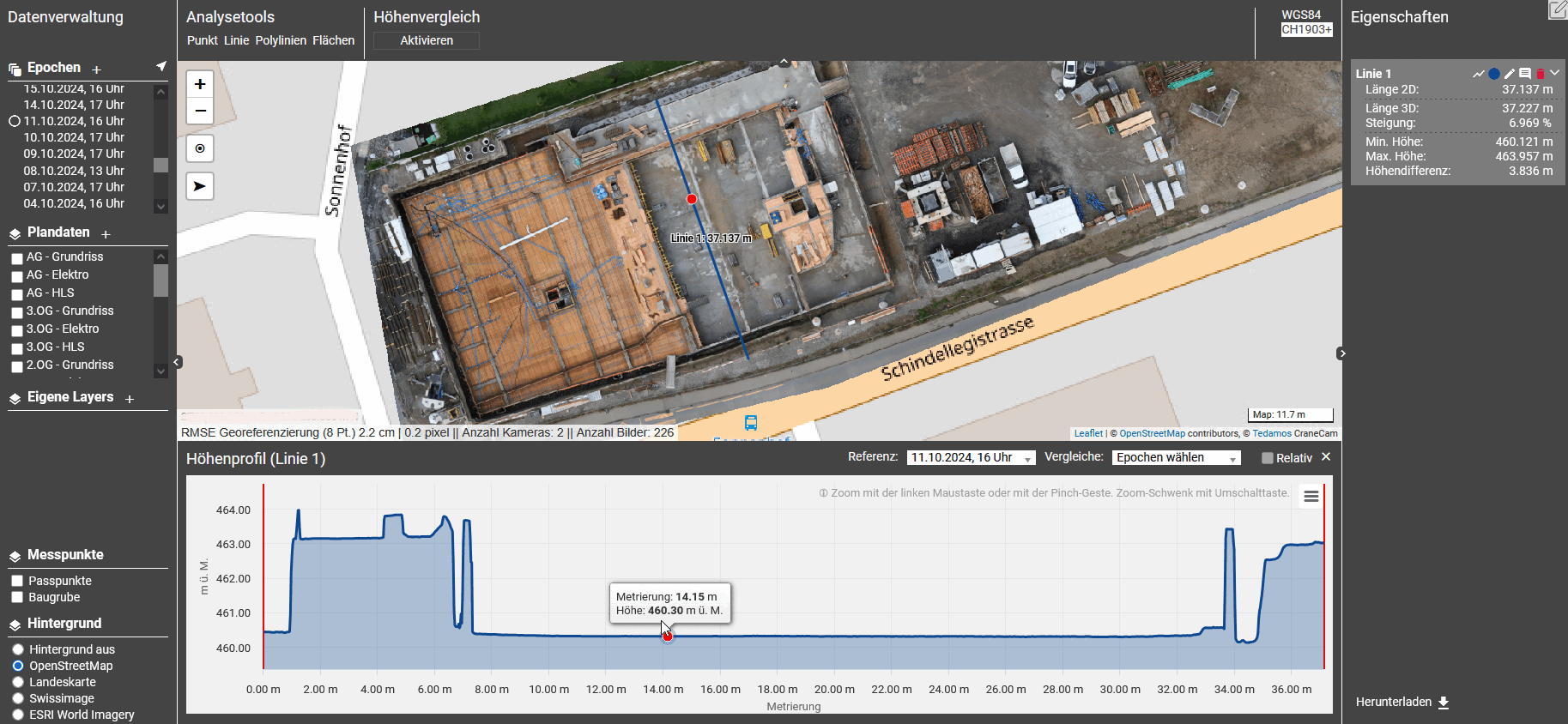Change Linie 1 color via blue circle
Screen dimensions: 1568x724
point(1494,74)
